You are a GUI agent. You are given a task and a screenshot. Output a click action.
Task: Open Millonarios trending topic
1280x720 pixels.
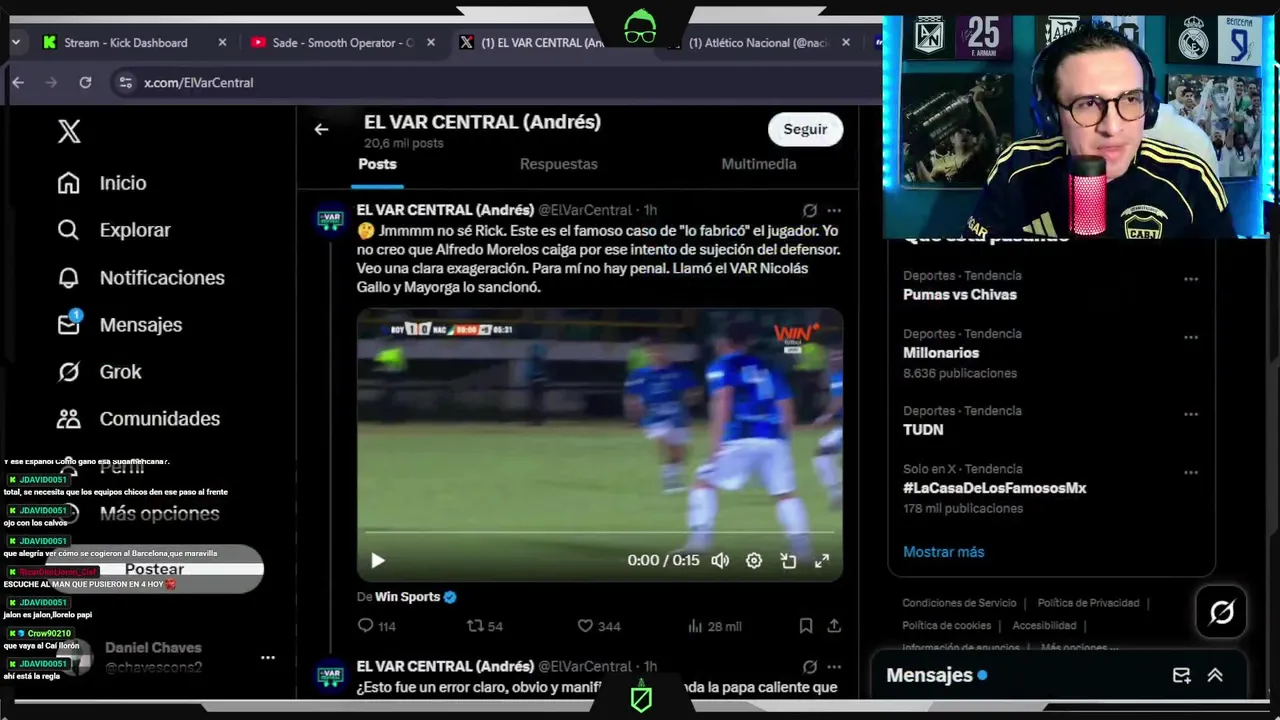coord(941,353)
